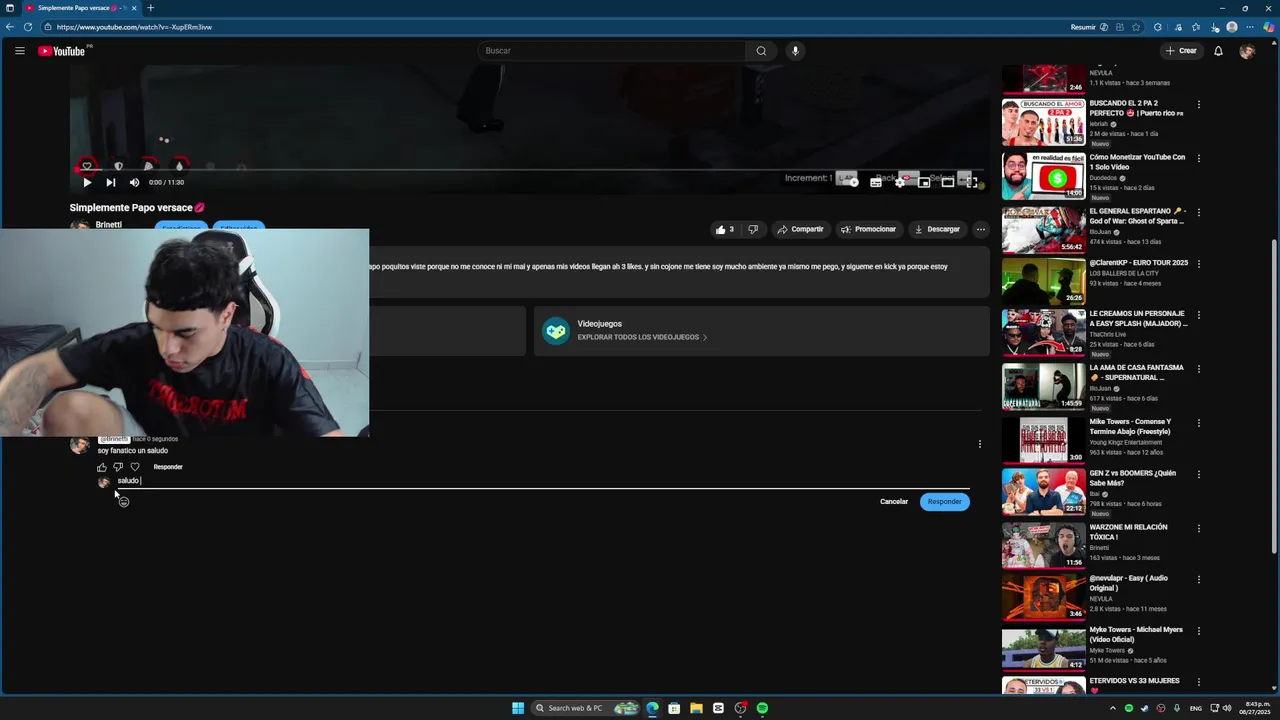The width and height of the screenshot is (1280, 720).
Task: Like the video with thumbs up
Action: tap(724, 229)
